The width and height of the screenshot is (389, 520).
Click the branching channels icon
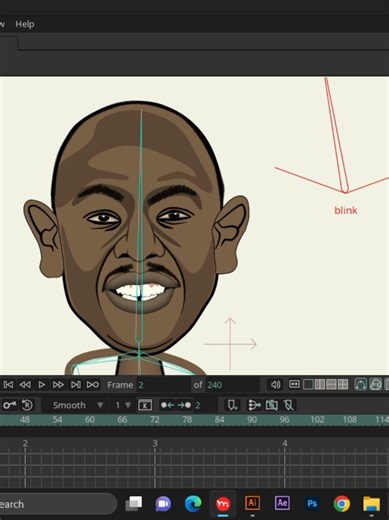(254, 405)
